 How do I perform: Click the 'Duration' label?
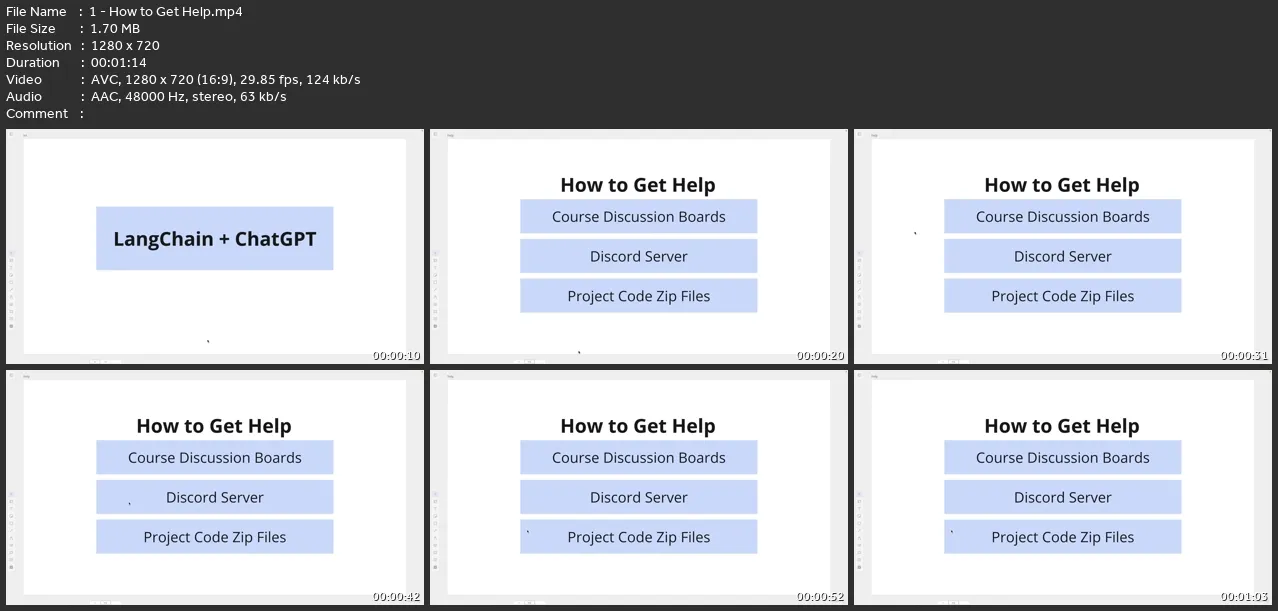click(34, 63)
